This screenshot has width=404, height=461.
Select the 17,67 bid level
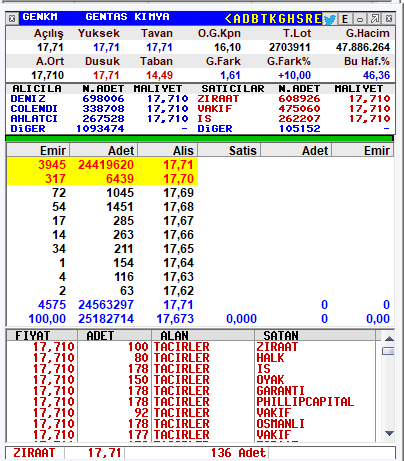click(102, 221)
